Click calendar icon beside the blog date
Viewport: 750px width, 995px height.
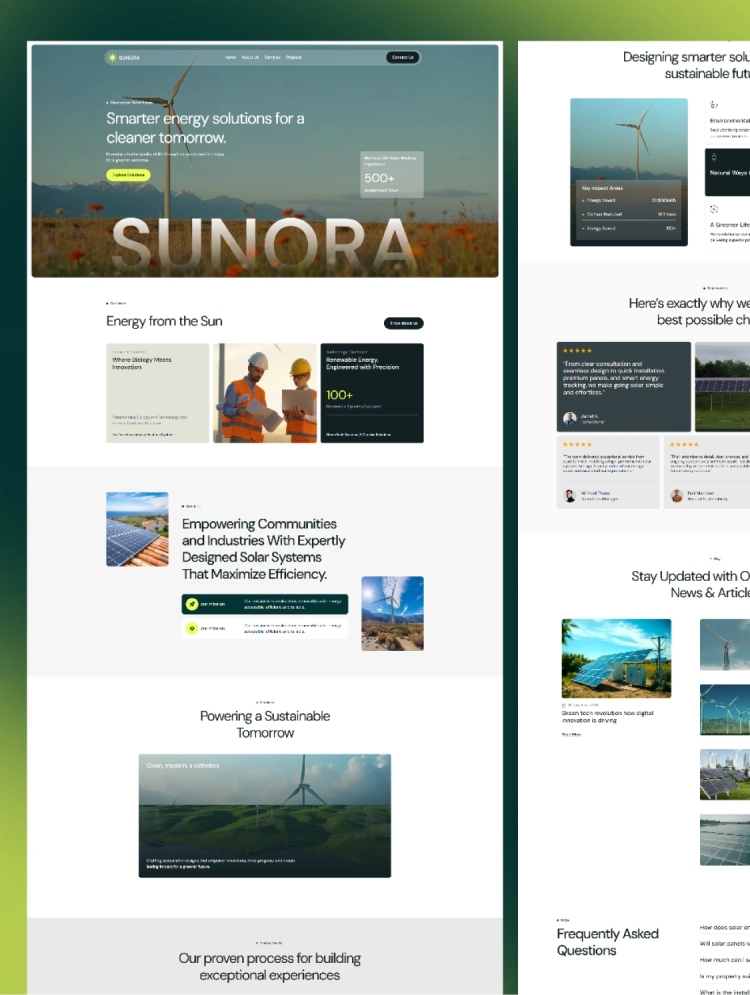(563, 705)
